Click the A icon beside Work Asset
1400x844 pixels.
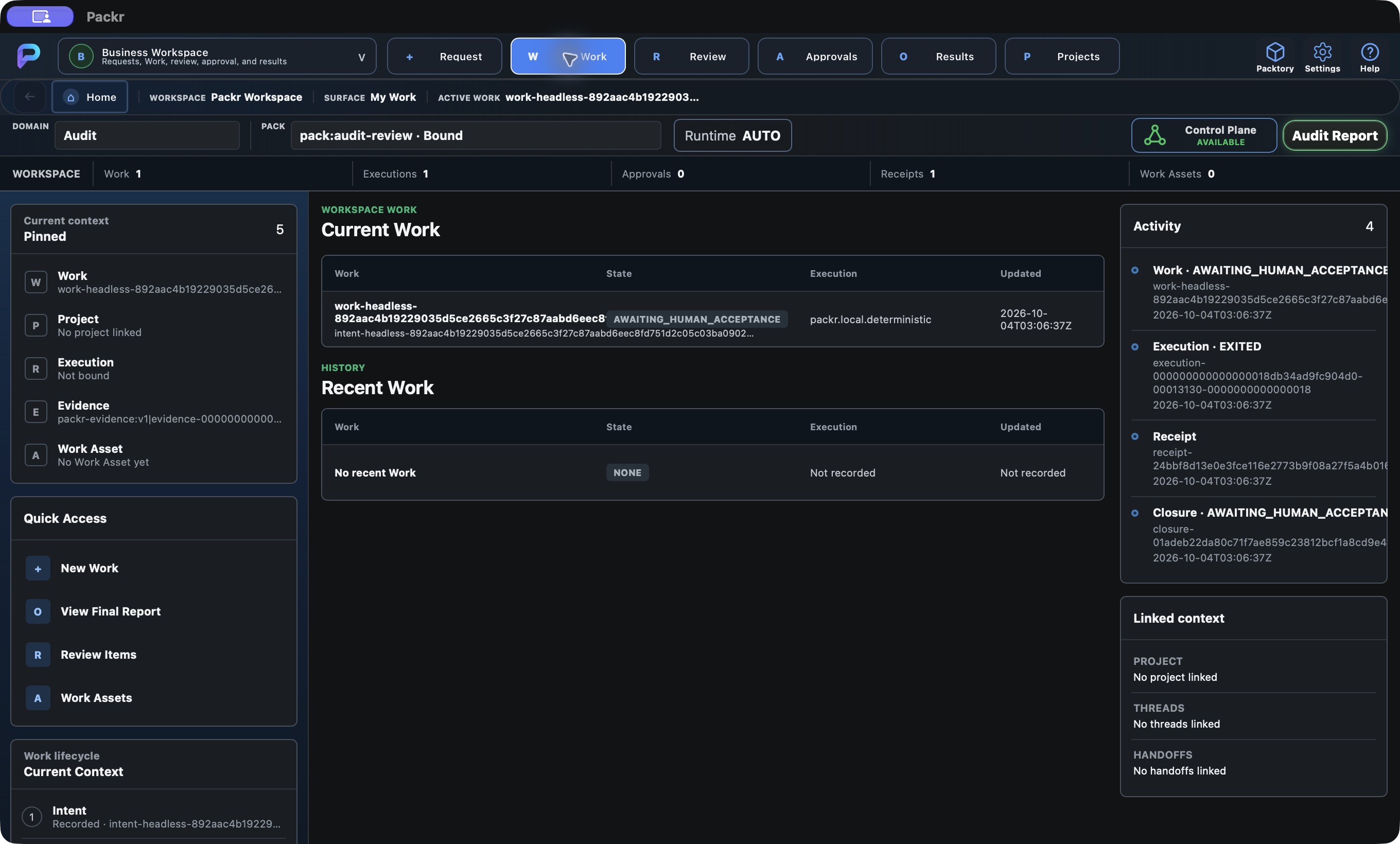(36, 455)
